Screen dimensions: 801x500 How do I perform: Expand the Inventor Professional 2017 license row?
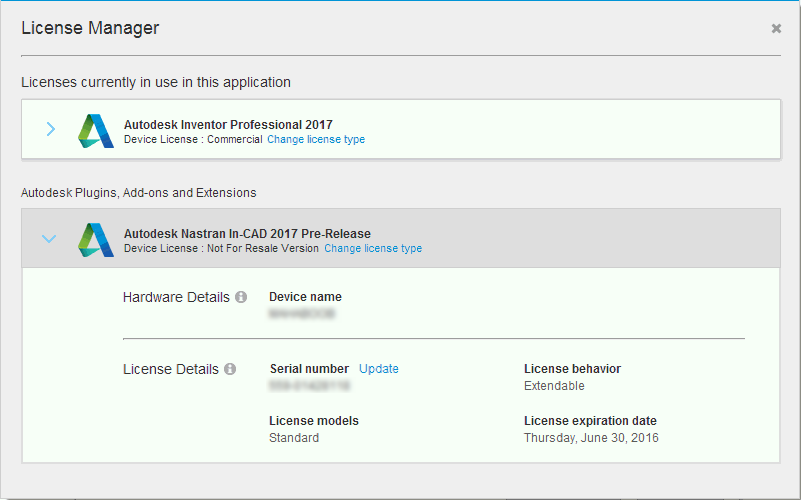(x=51, y=130)
